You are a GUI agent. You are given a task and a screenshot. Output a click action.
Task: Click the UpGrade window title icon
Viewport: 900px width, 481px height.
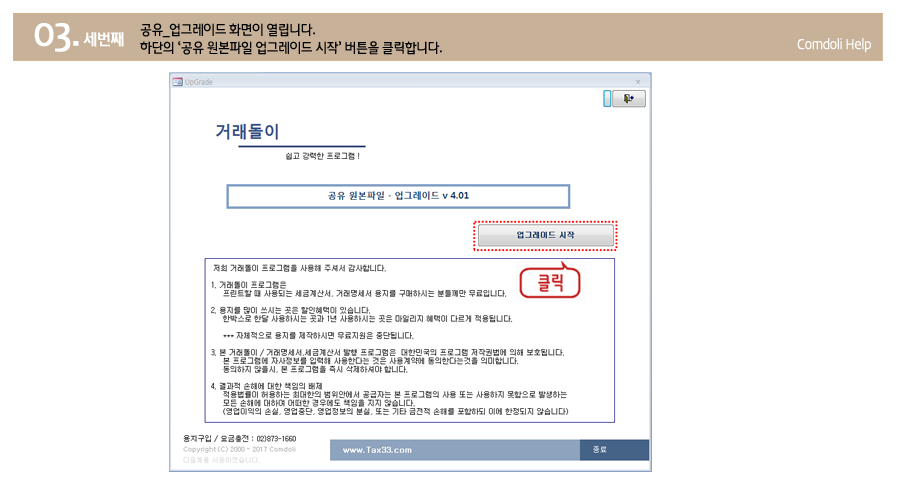point(177,82)
